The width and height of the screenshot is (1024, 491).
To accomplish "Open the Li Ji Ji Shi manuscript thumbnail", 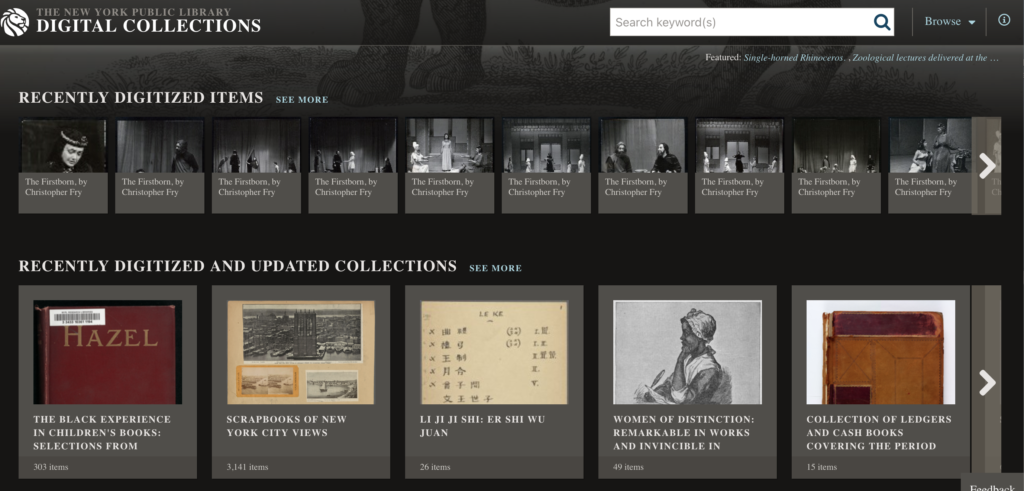I will point(494,352).
